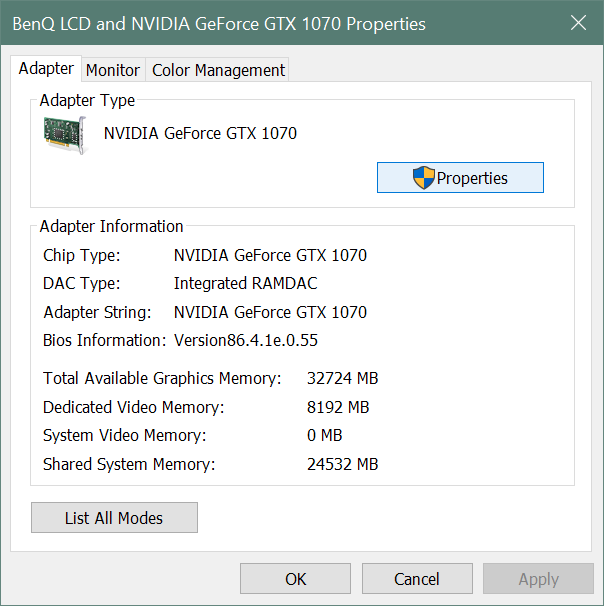Click the Adapter Information group heading
Viewport: 604px width, 606px height.
(x=111, y=226)
